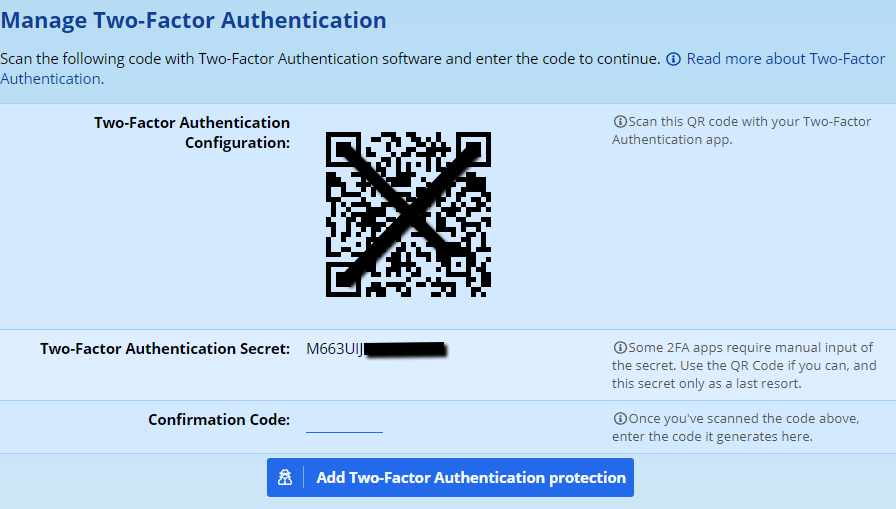Click the crossed-out QR code image
This screenshot has width=896, height=509.
click(408, 214)
